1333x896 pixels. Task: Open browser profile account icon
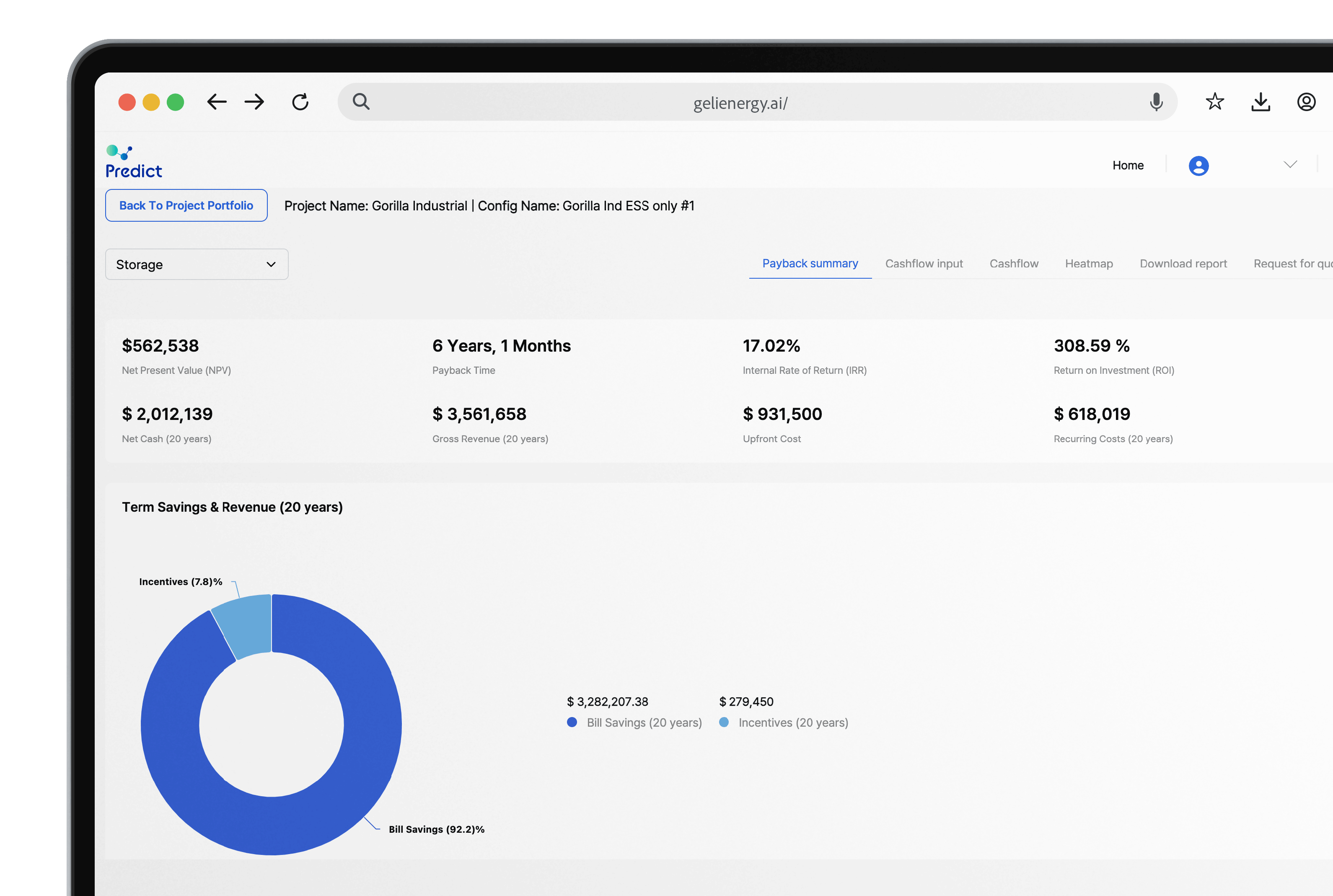tap(1306, 102)
